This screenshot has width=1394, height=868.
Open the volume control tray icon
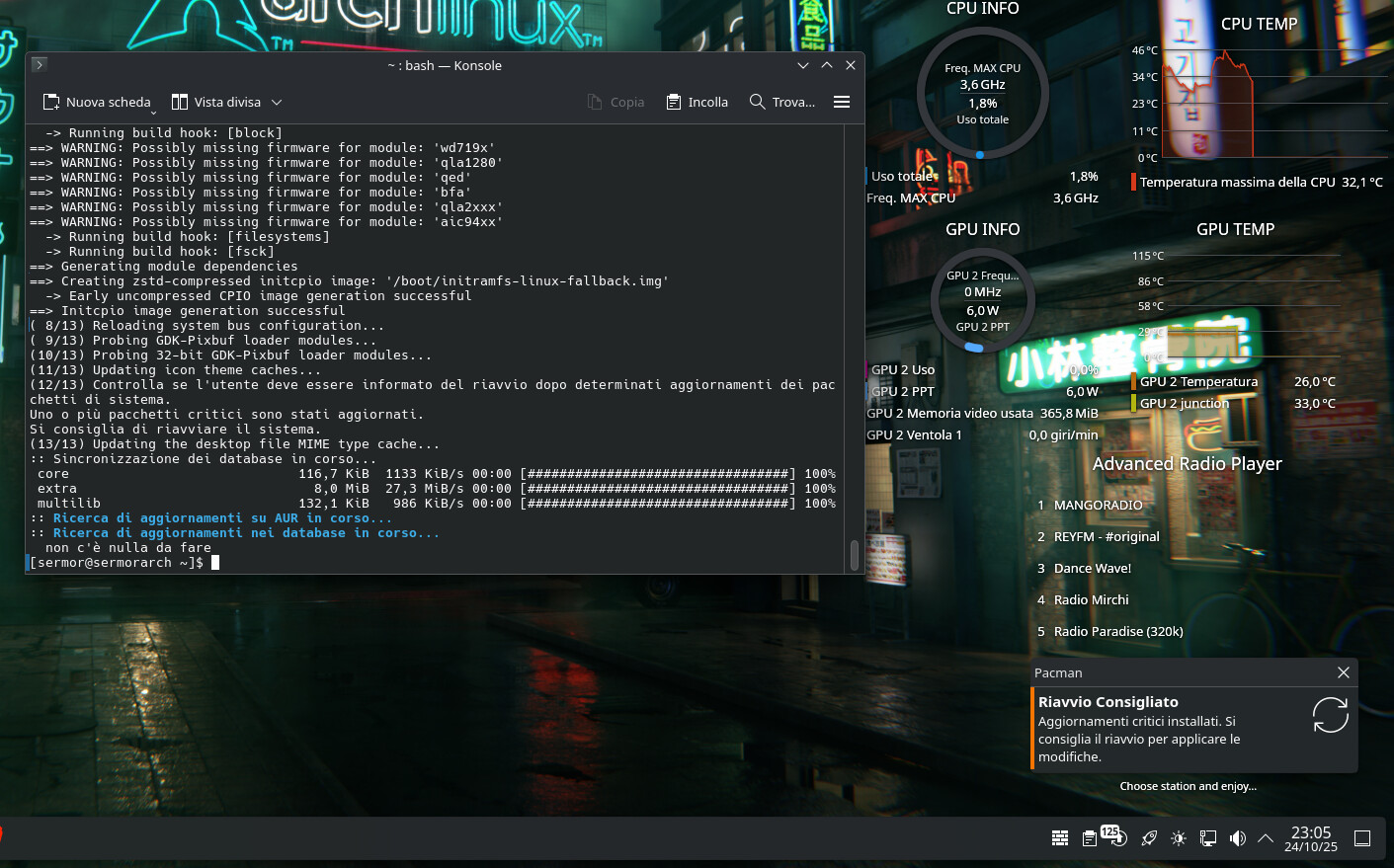click(1237, 838)
